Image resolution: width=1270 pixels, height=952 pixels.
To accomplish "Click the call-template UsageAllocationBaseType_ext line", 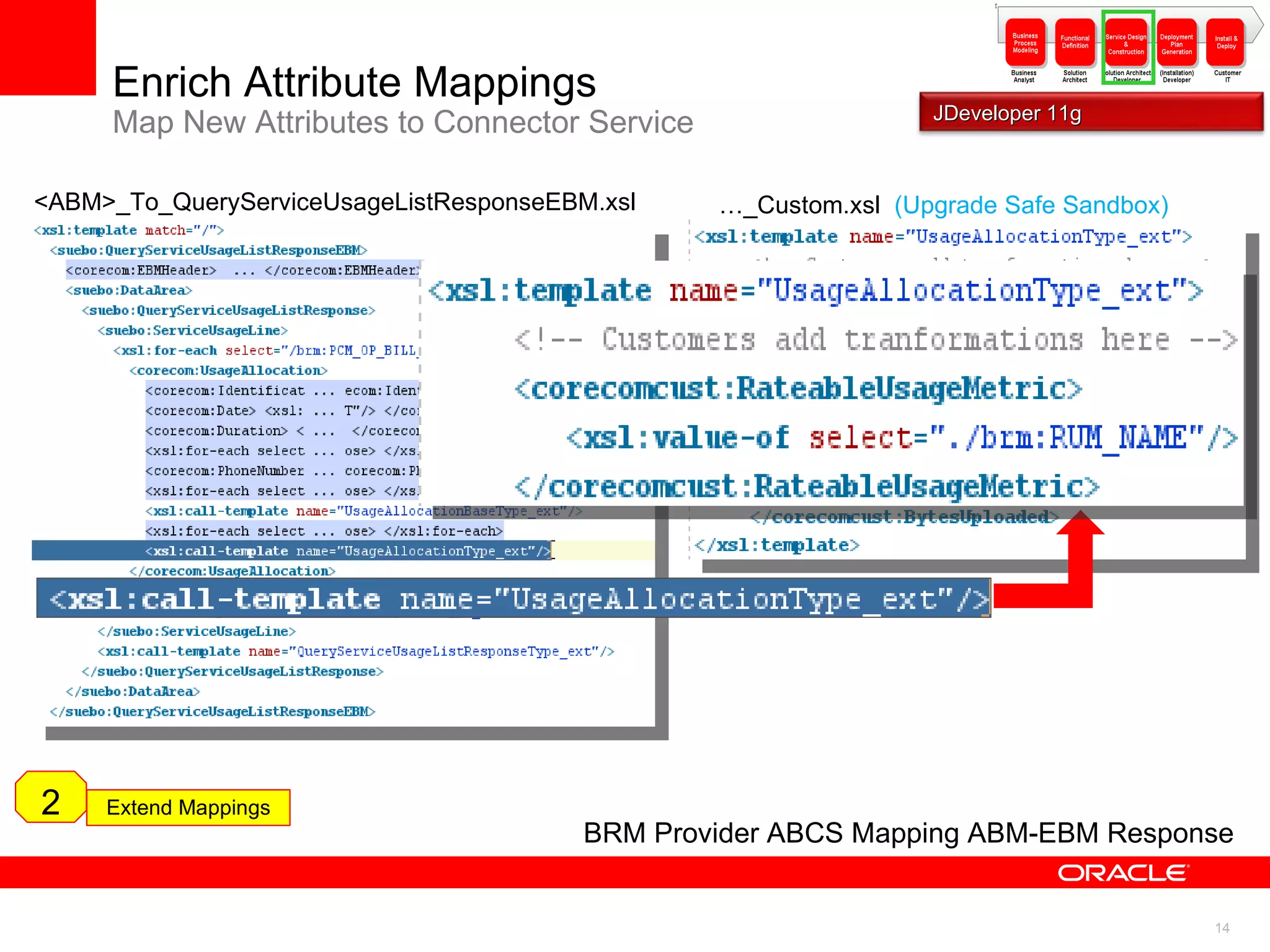I will click(x=363, y=511).
